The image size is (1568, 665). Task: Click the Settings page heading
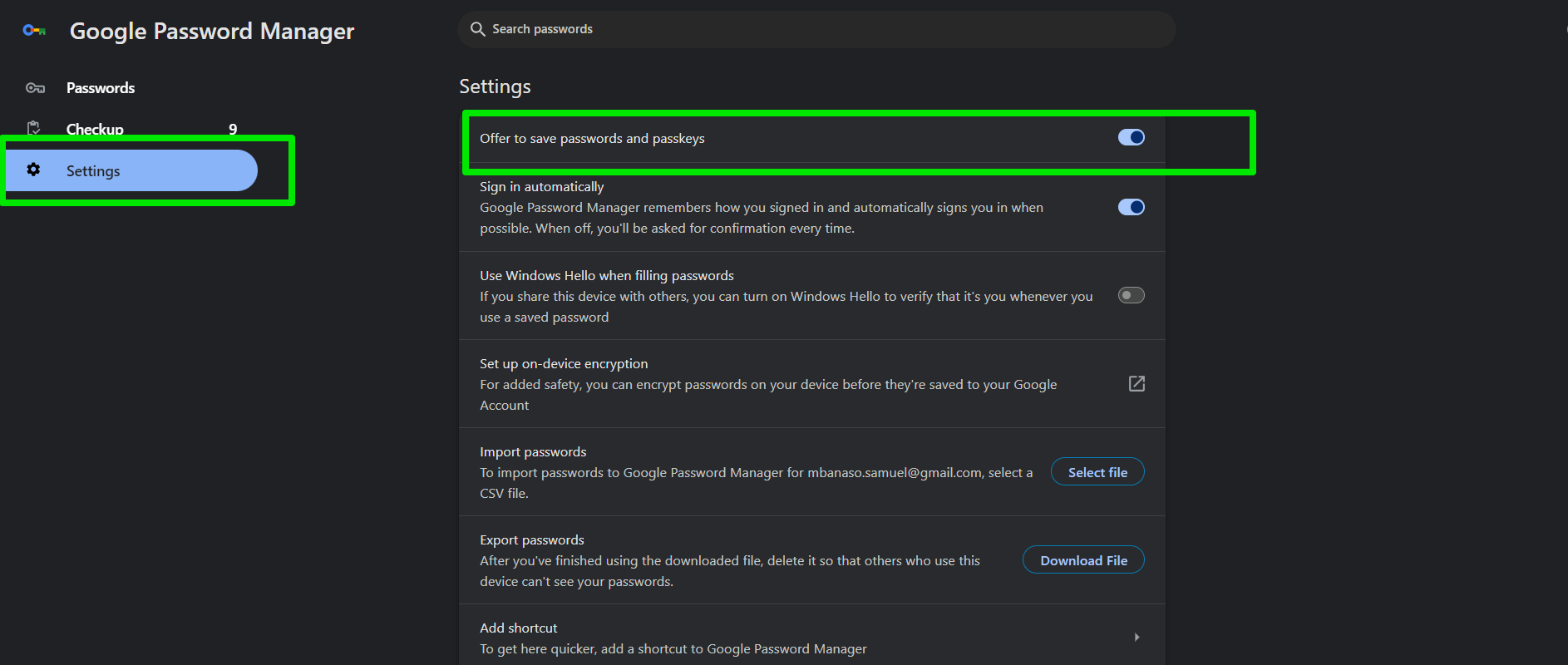coord(495,86)
